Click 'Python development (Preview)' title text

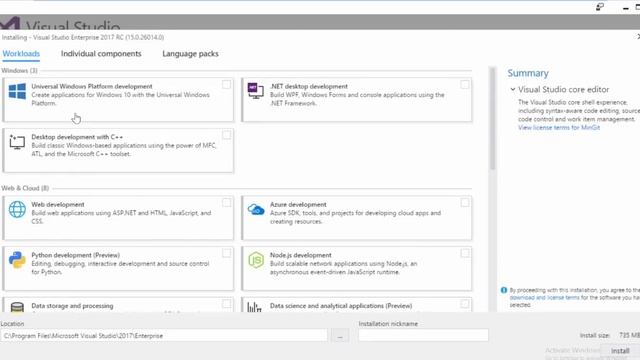76,255
